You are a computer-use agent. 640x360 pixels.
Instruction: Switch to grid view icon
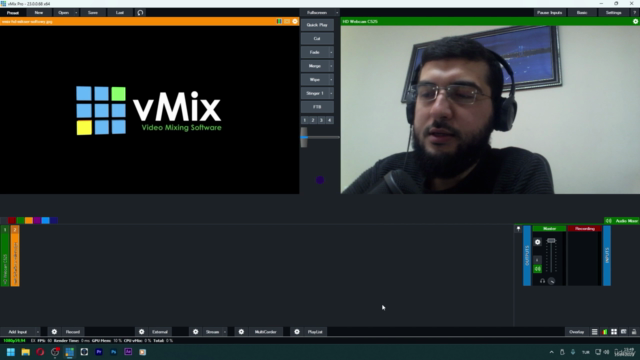[614, 332]
